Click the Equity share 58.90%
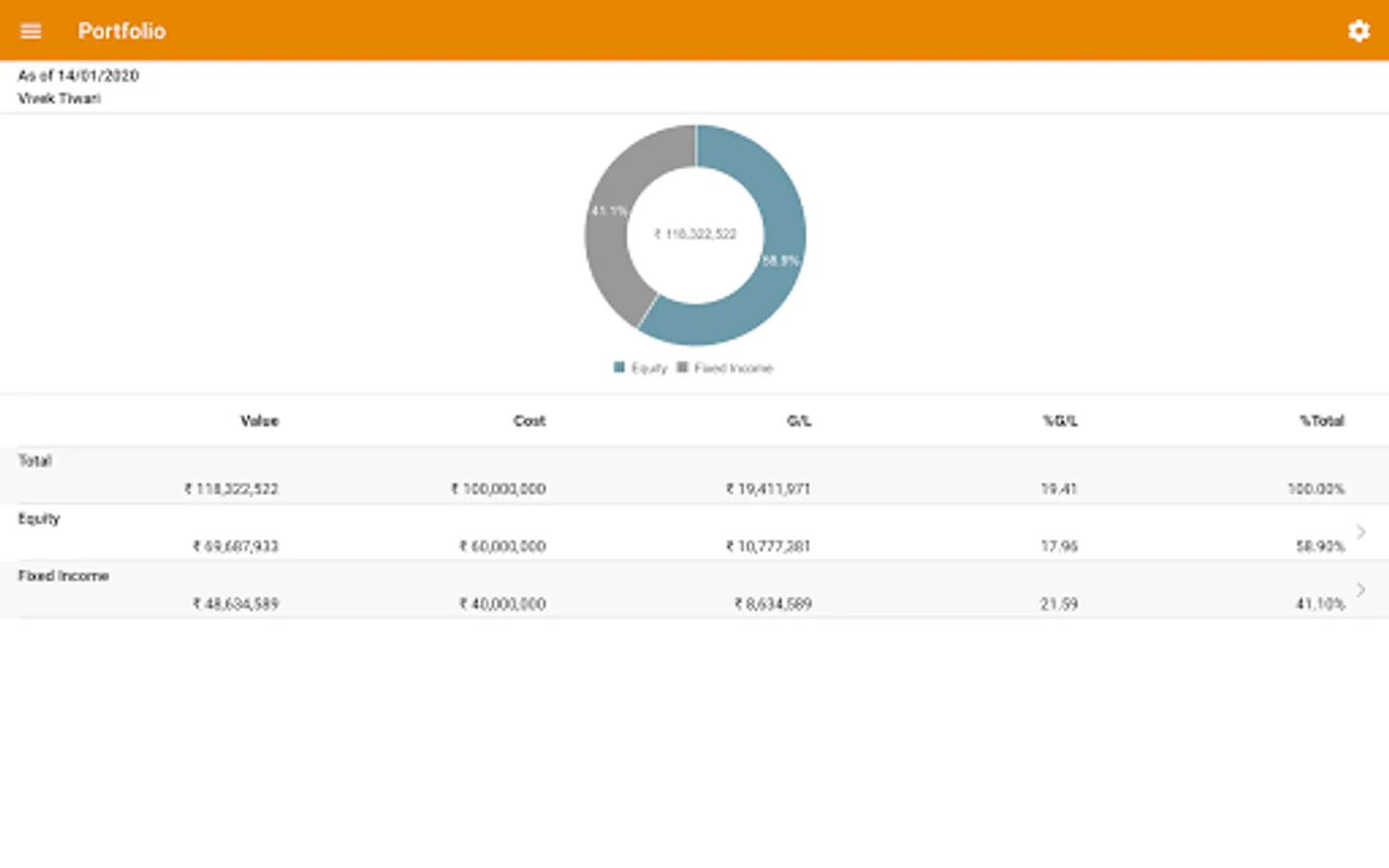Image resolution: width=1389 pixels, height=868 pixels. pos(1321,546)
